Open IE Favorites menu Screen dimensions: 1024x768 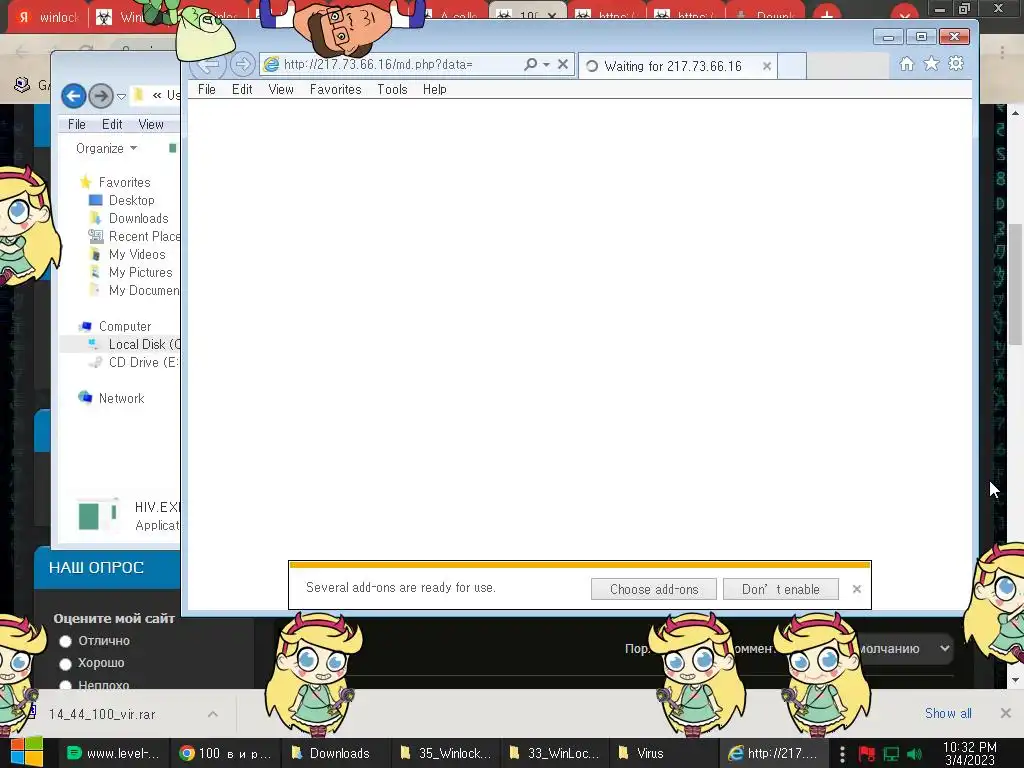(335, 89)
